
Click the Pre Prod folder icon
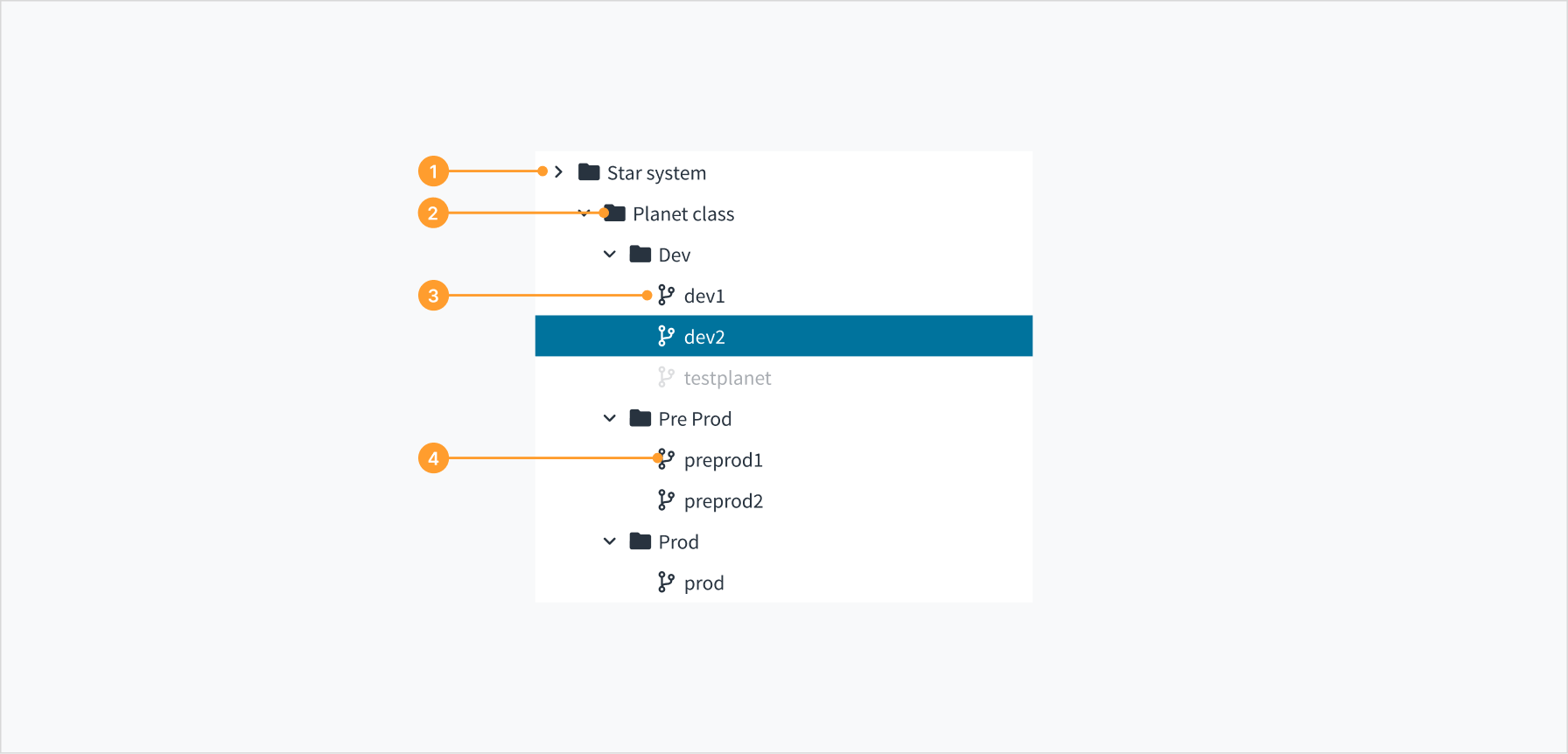tap(640, 418)
